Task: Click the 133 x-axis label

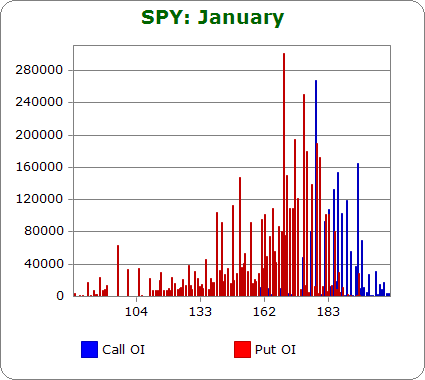Action: point(200,312)
